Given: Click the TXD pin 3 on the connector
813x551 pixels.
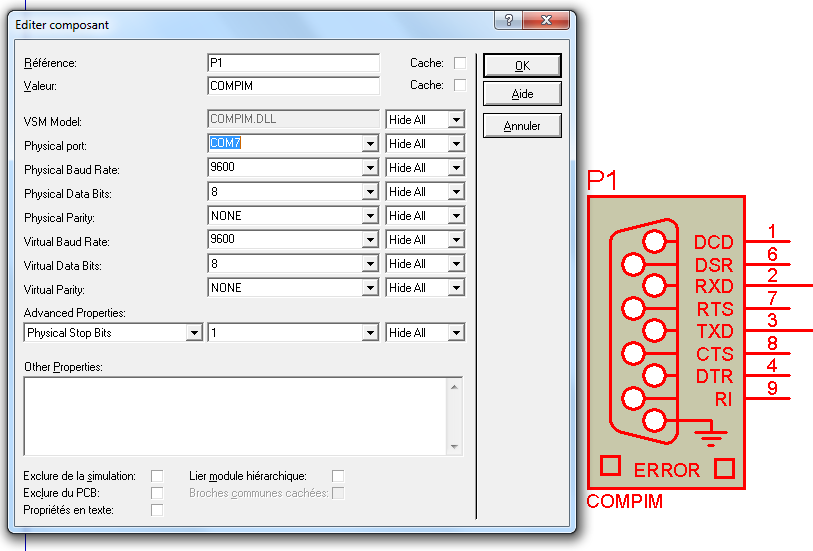Looking at the screenshot, I should pyautogui.click(x=778, y=330).
